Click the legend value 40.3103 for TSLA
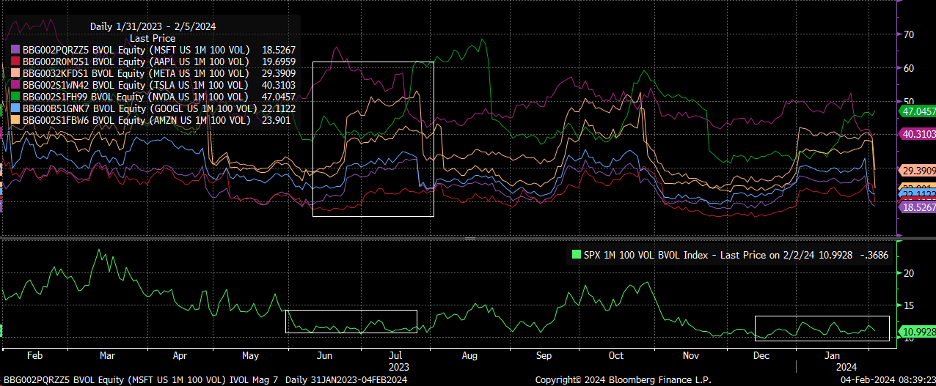Screen dimensions: 936x386 [279, 85]
